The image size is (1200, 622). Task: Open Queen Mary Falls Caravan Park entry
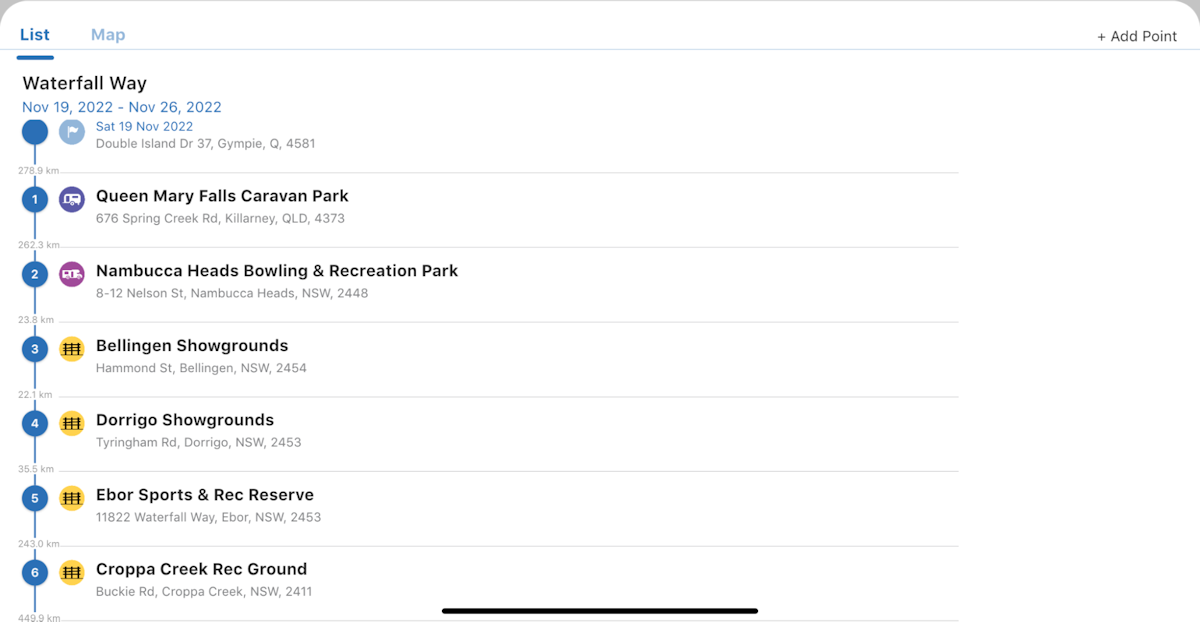(222, 197)
